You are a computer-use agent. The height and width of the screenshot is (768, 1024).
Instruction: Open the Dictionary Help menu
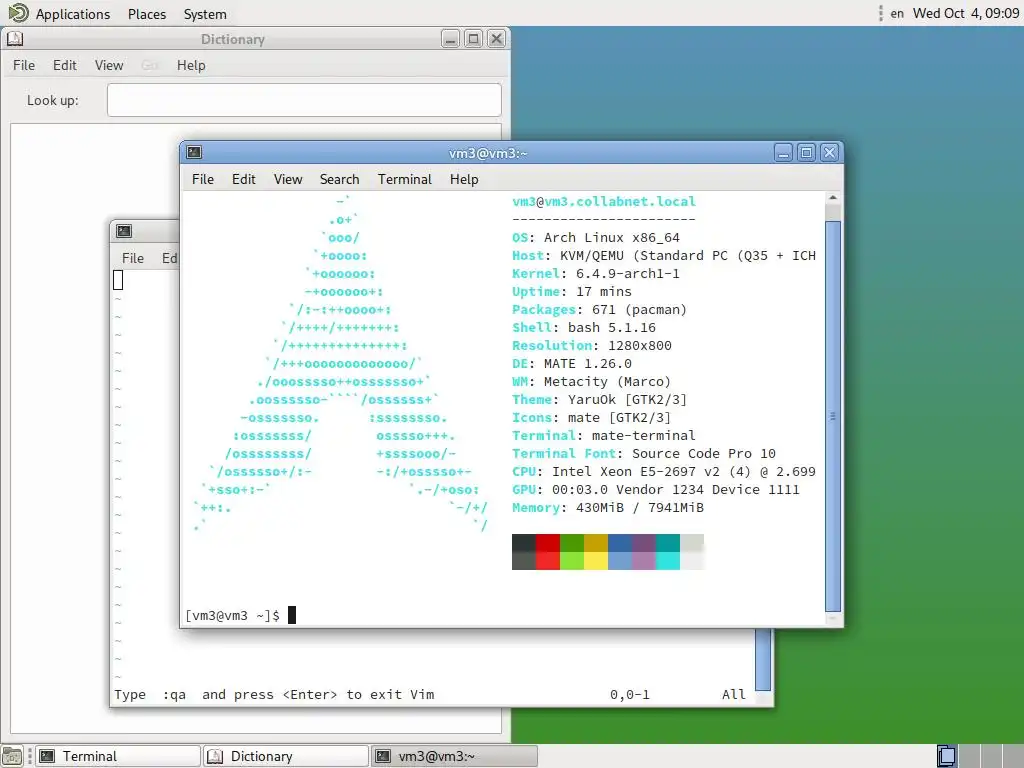tap(191, 65)
